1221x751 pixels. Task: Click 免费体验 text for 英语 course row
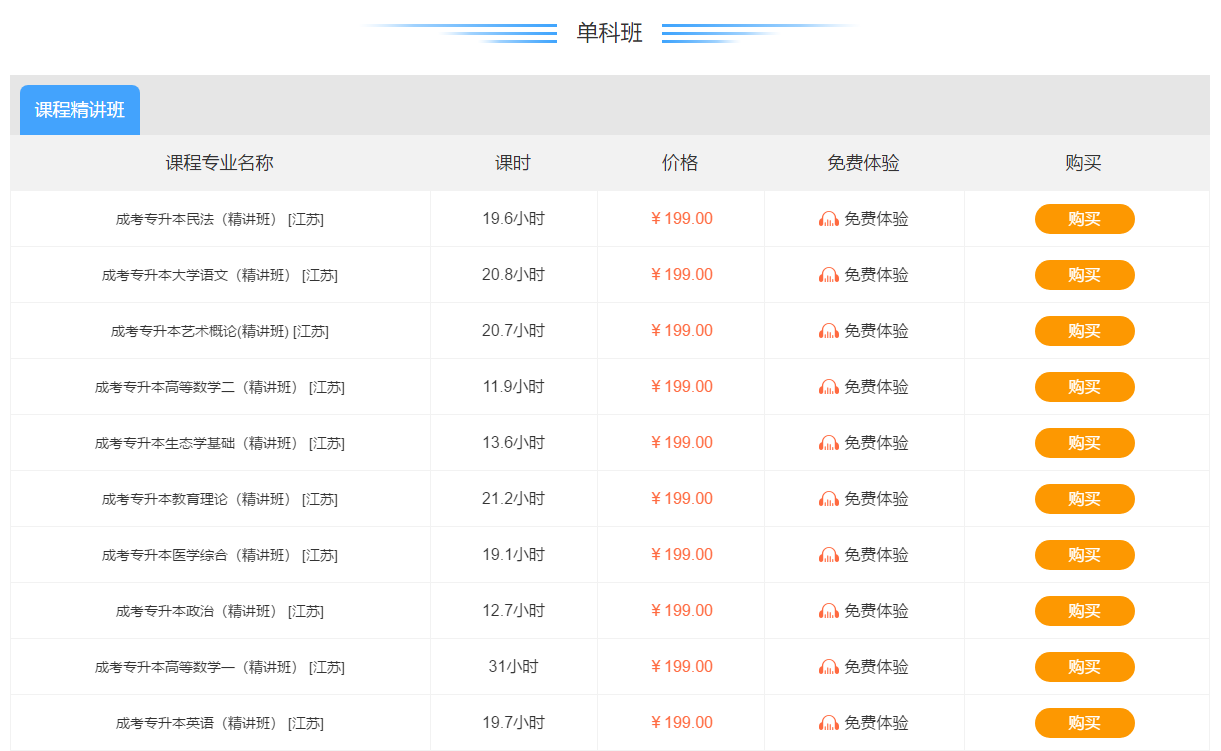click(x=874, y=722)
